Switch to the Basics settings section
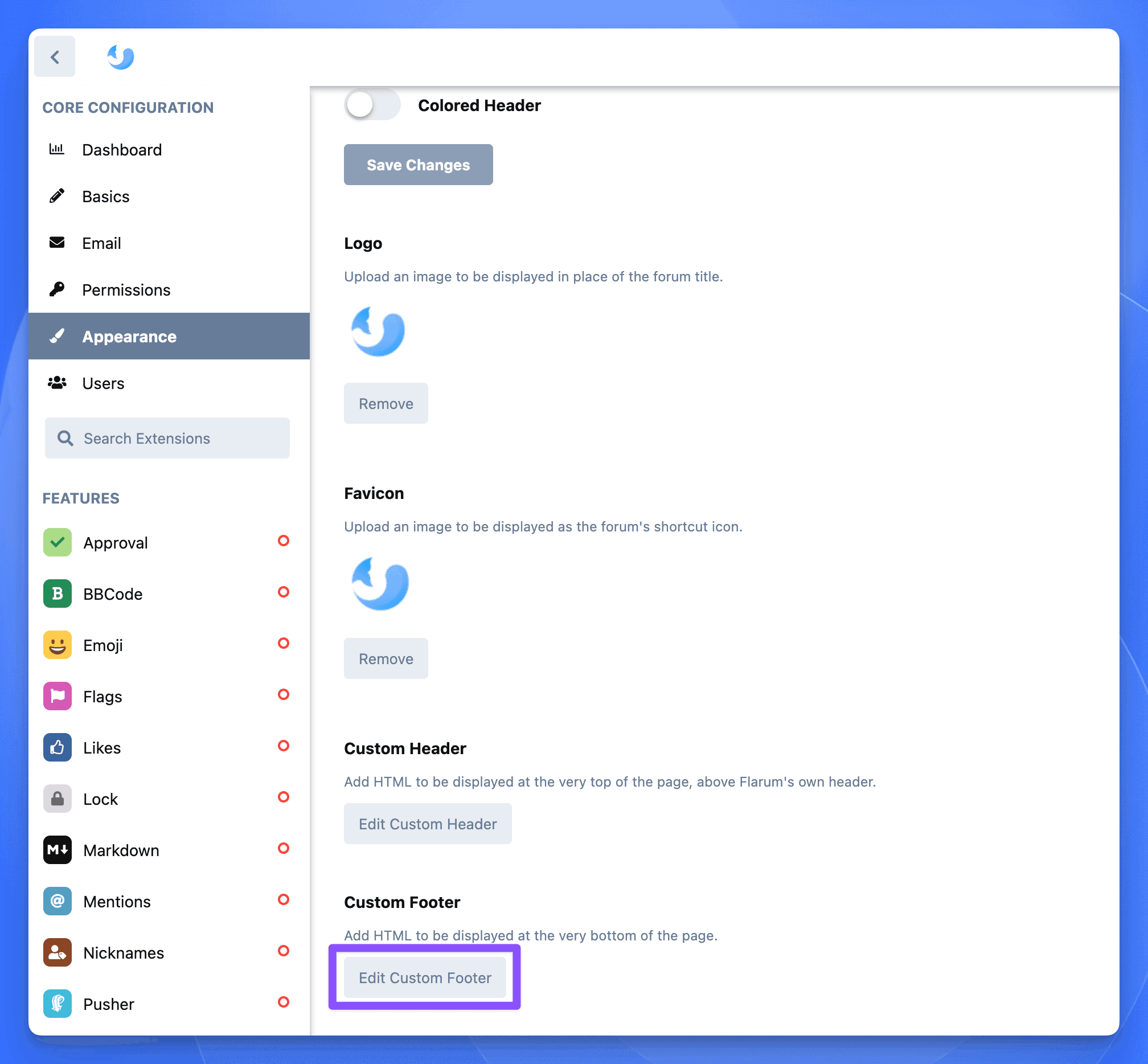This screenshot has width=1148, height=1064. [x=105, y=196]
